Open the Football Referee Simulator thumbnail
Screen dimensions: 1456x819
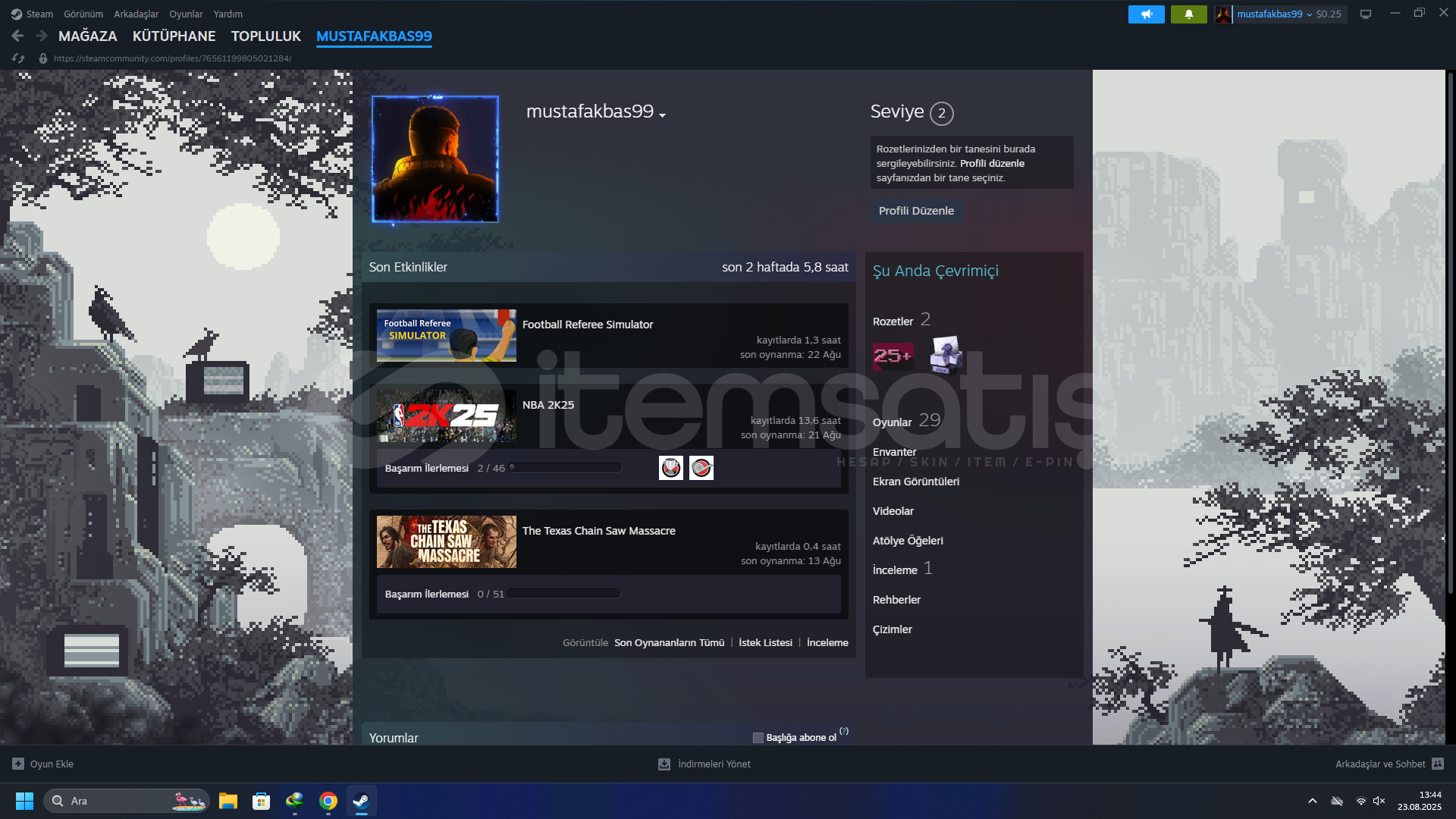pyautogui.click(x=447, y=335)
